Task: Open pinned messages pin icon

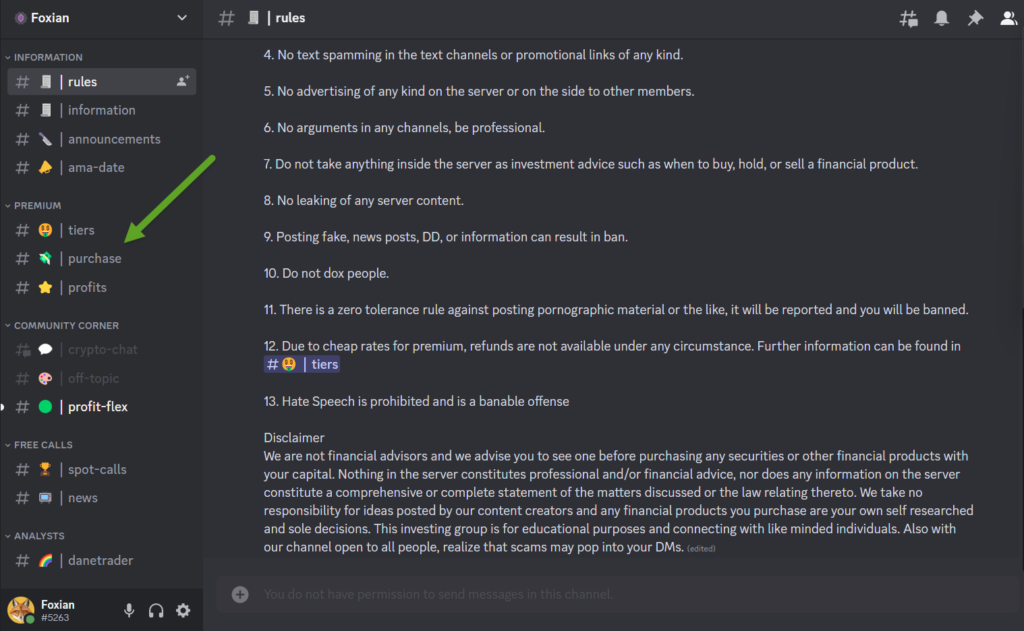Action: click(974, 18)
